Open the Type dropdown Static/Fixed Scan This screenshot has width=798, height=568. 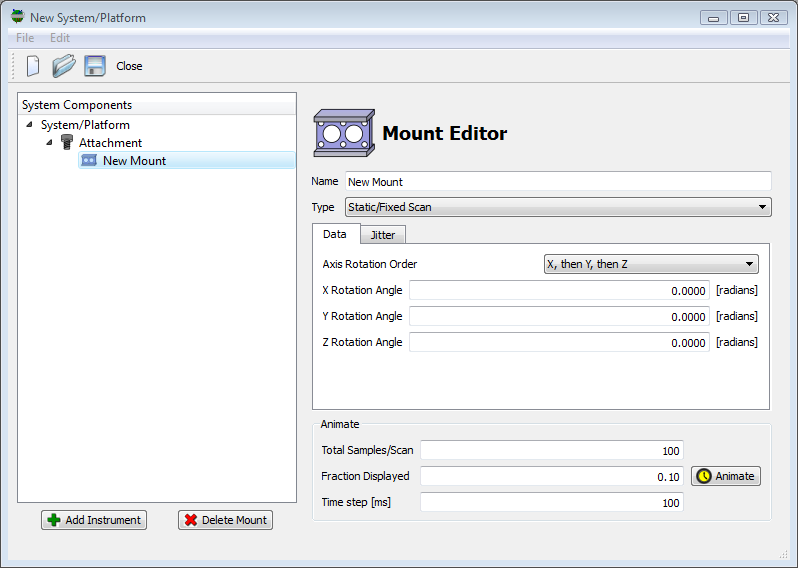click(x=557, y=207)
